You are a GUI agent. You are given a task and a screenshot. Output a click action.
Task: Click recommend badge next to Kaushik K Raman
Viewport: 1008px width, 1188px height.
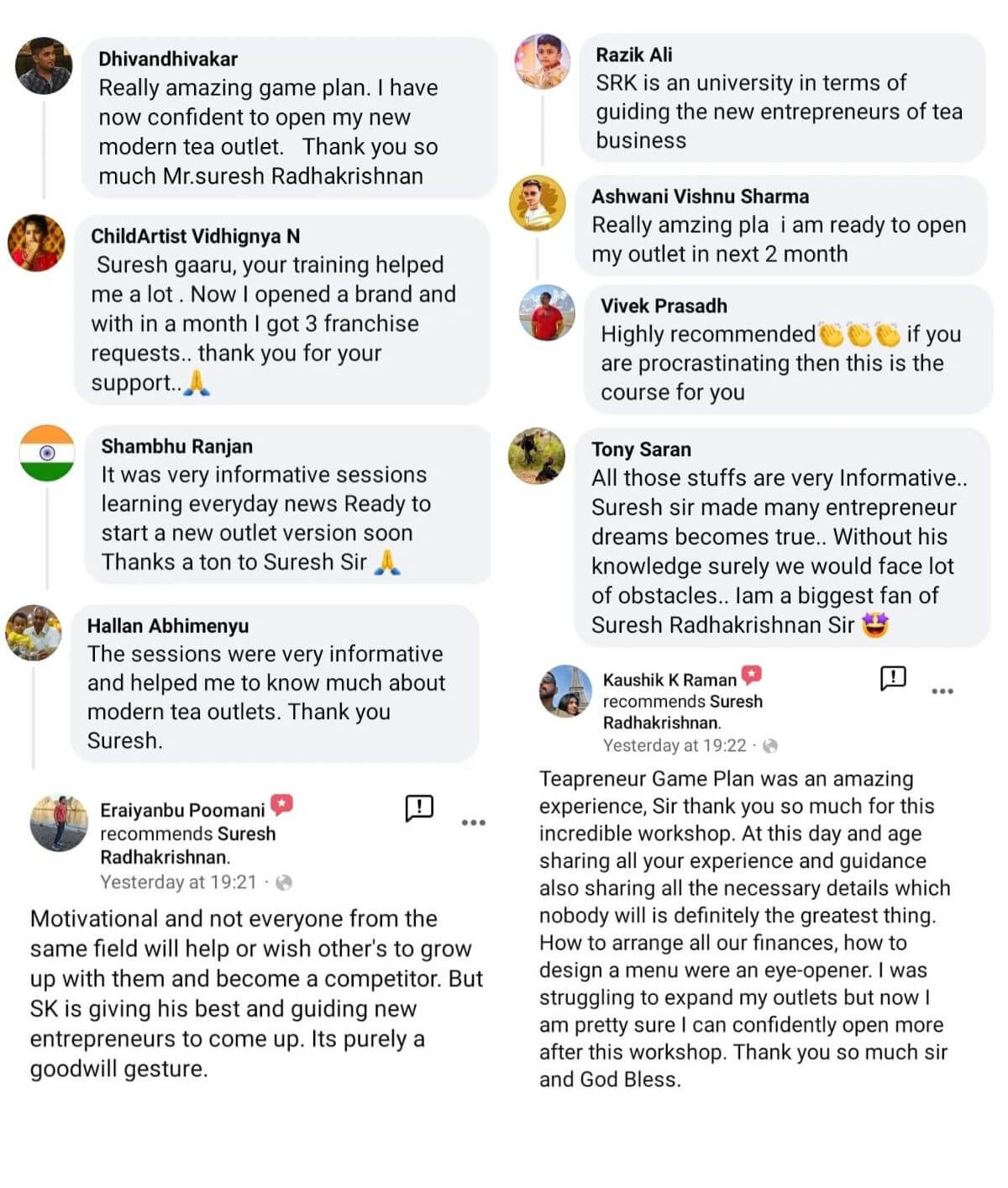click(x=751, y=675)
